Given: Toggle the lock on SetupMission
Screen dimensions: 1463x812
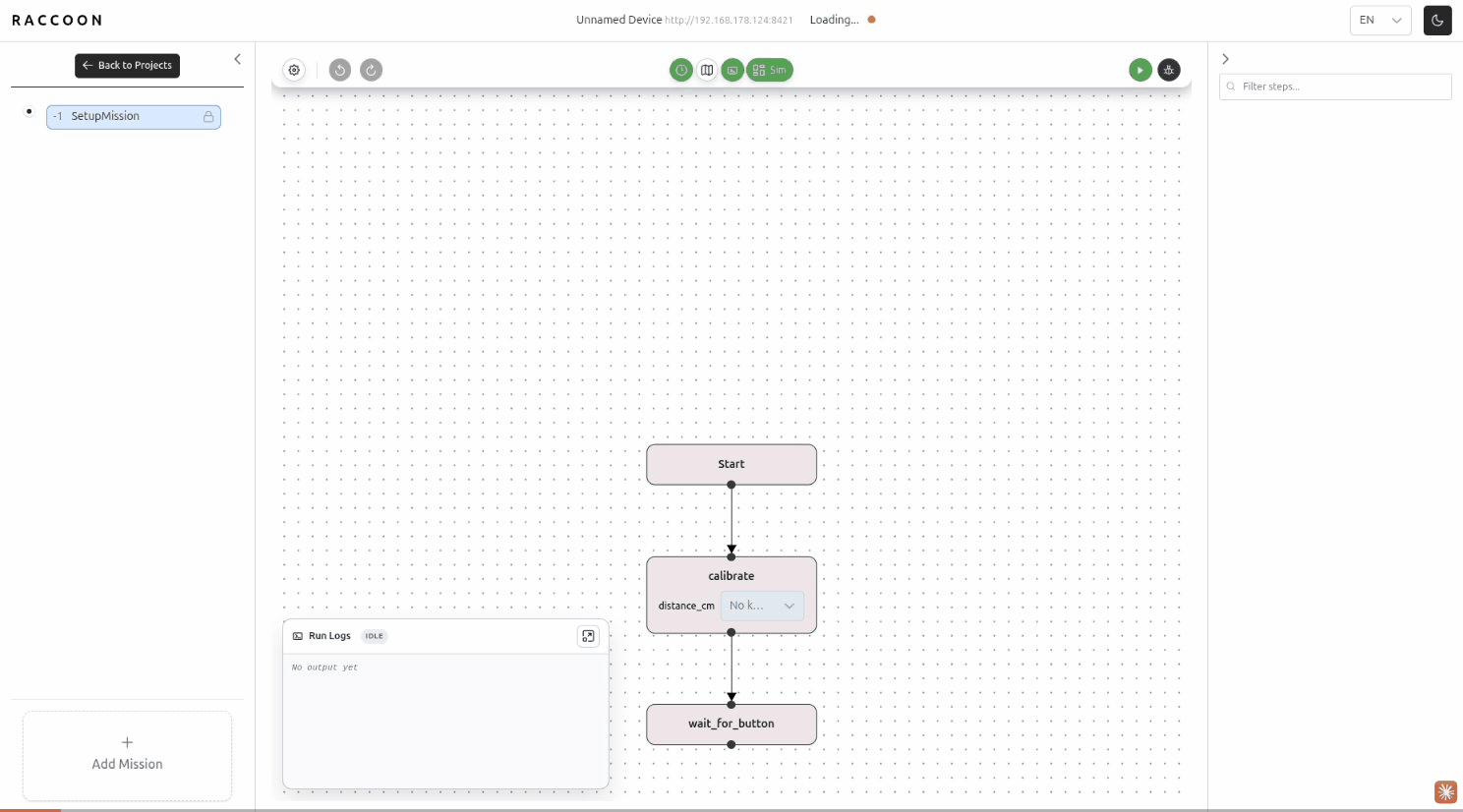Looking at the screenshot, I should point(207,116).
